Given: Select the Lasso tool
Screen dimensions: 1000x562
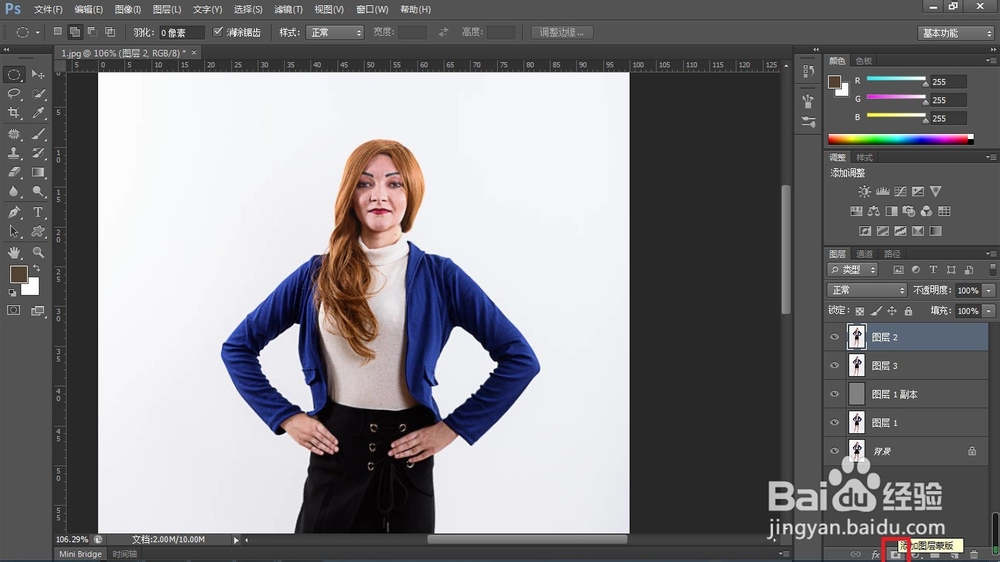Looking at the screenshot, I should coord(13,94).
